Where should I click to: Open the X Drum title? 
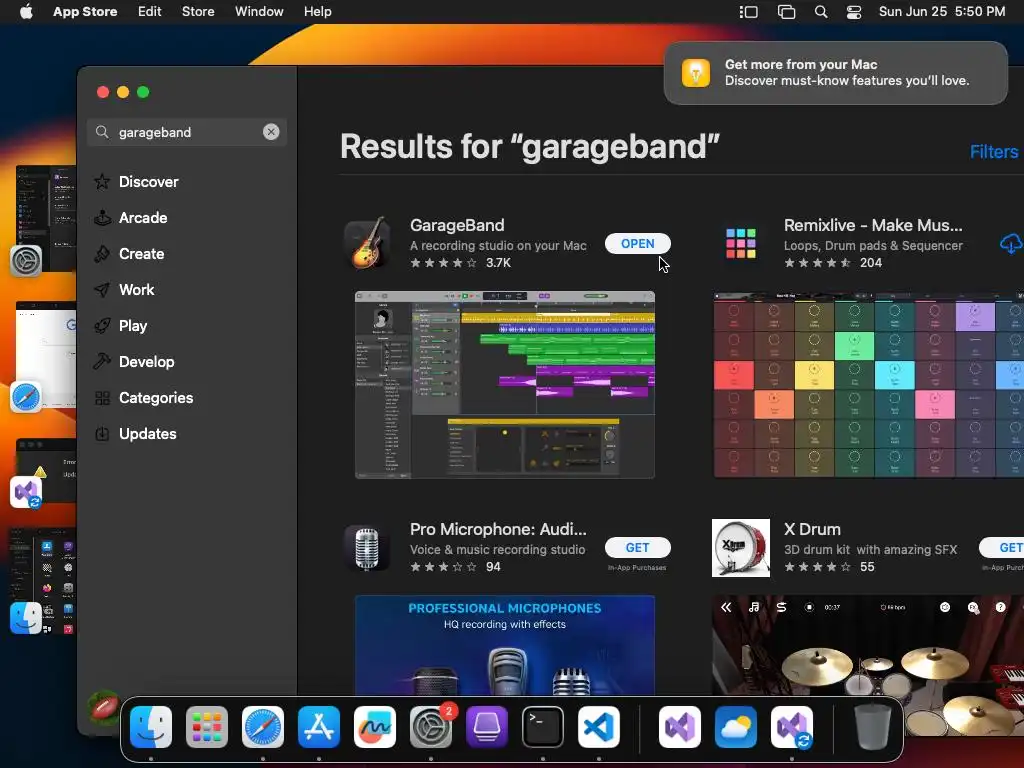tap(812, 529)
